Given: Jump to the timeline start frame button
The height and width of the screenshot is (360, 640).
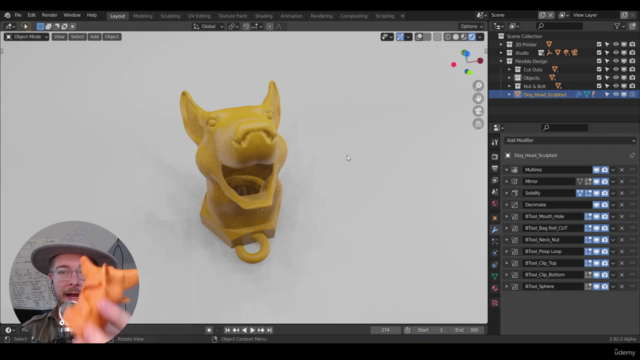Looking at the screenshot, I should 227,330.
